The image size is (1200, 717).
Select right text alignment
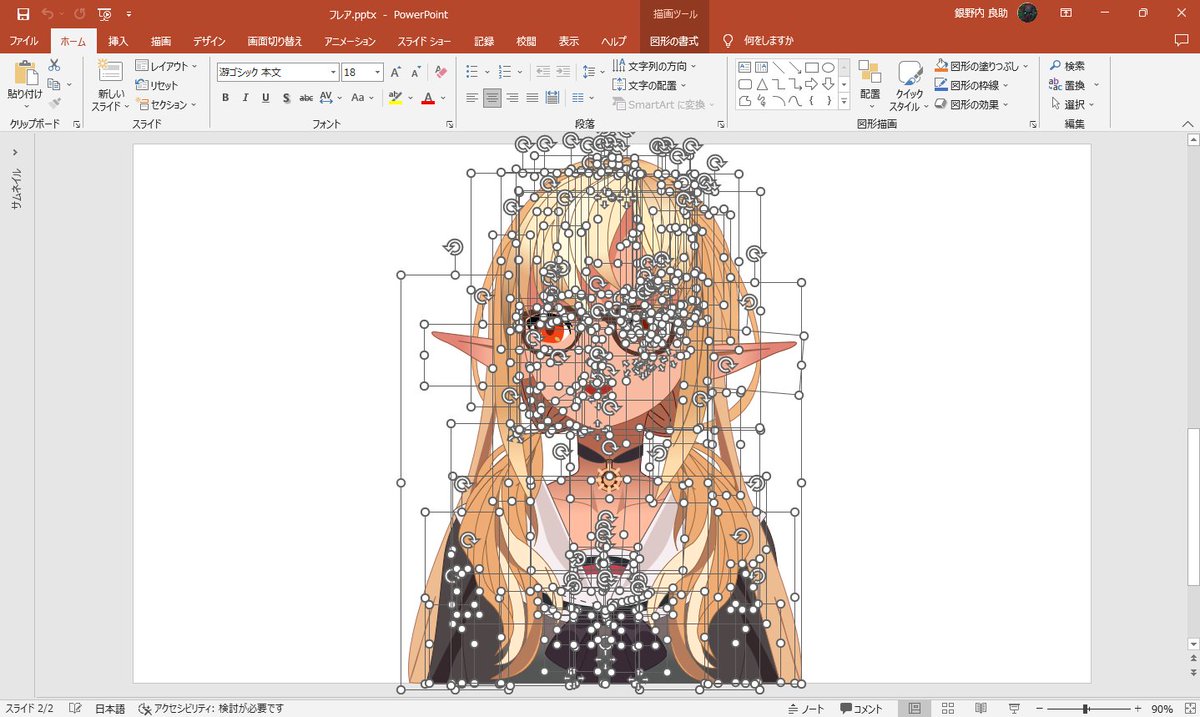click(512, 98)
